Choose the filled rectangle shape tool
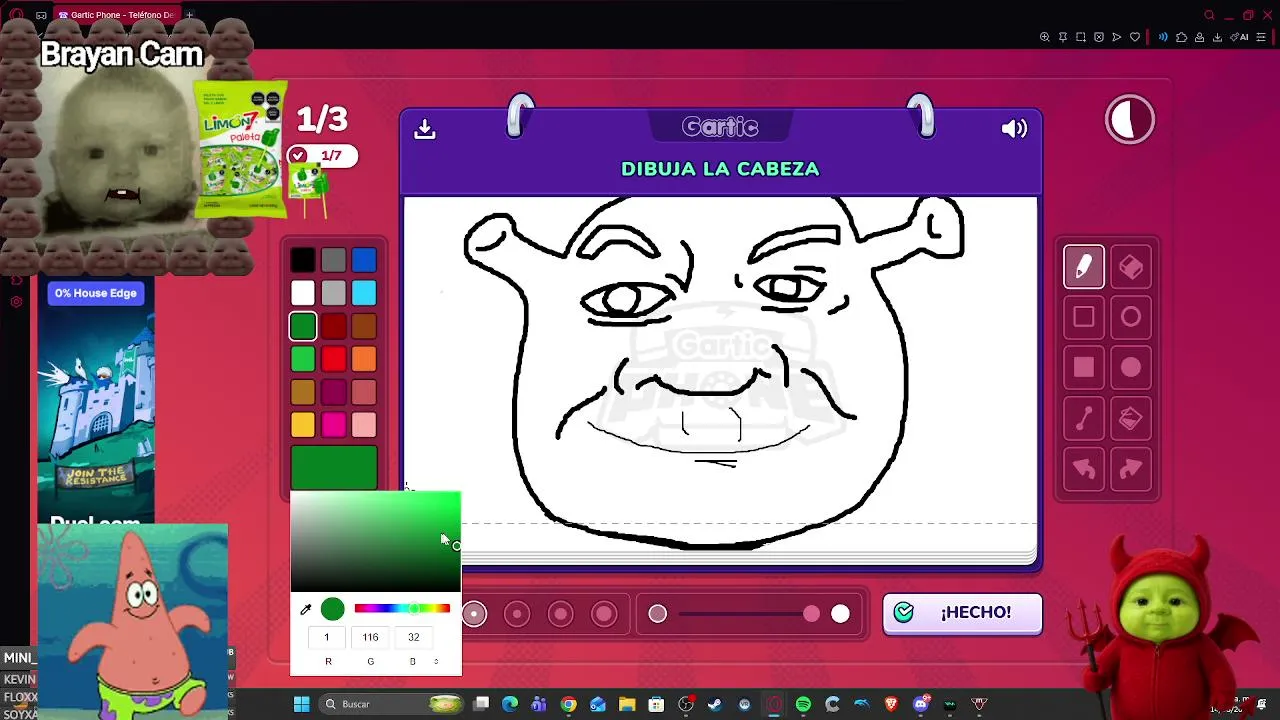Screen dimensions: 1280x720 1084,367
